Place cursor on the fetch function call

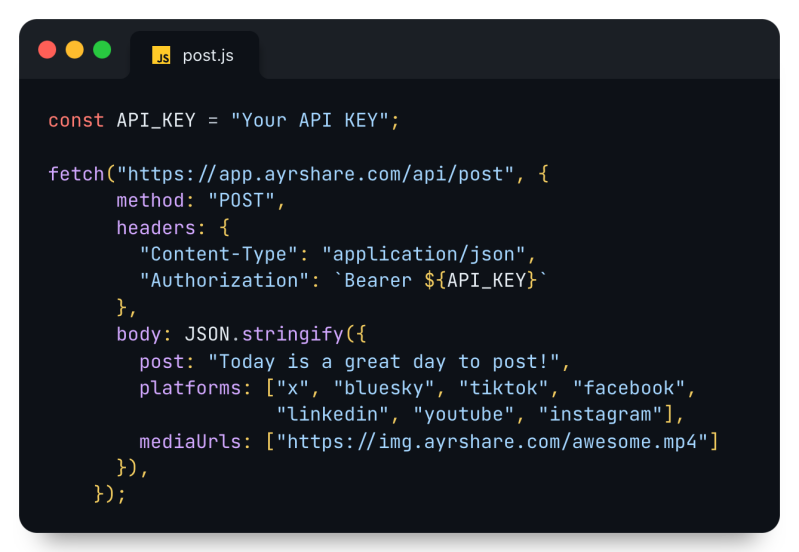[x=76, y=173]
